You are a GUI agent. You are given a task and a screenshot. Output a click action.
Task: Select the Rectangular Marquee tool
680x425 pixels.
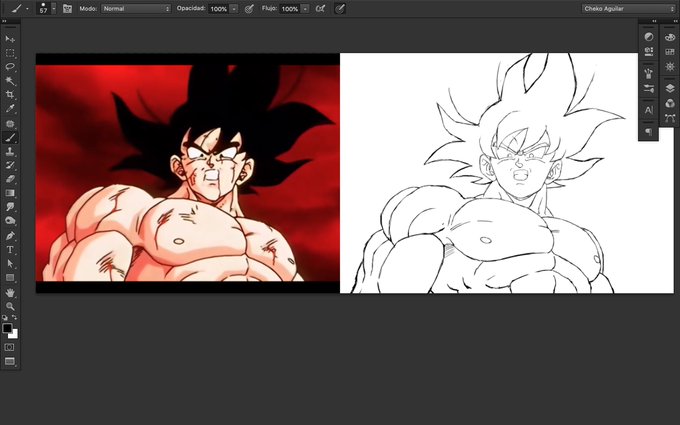[x=10, y=53]
